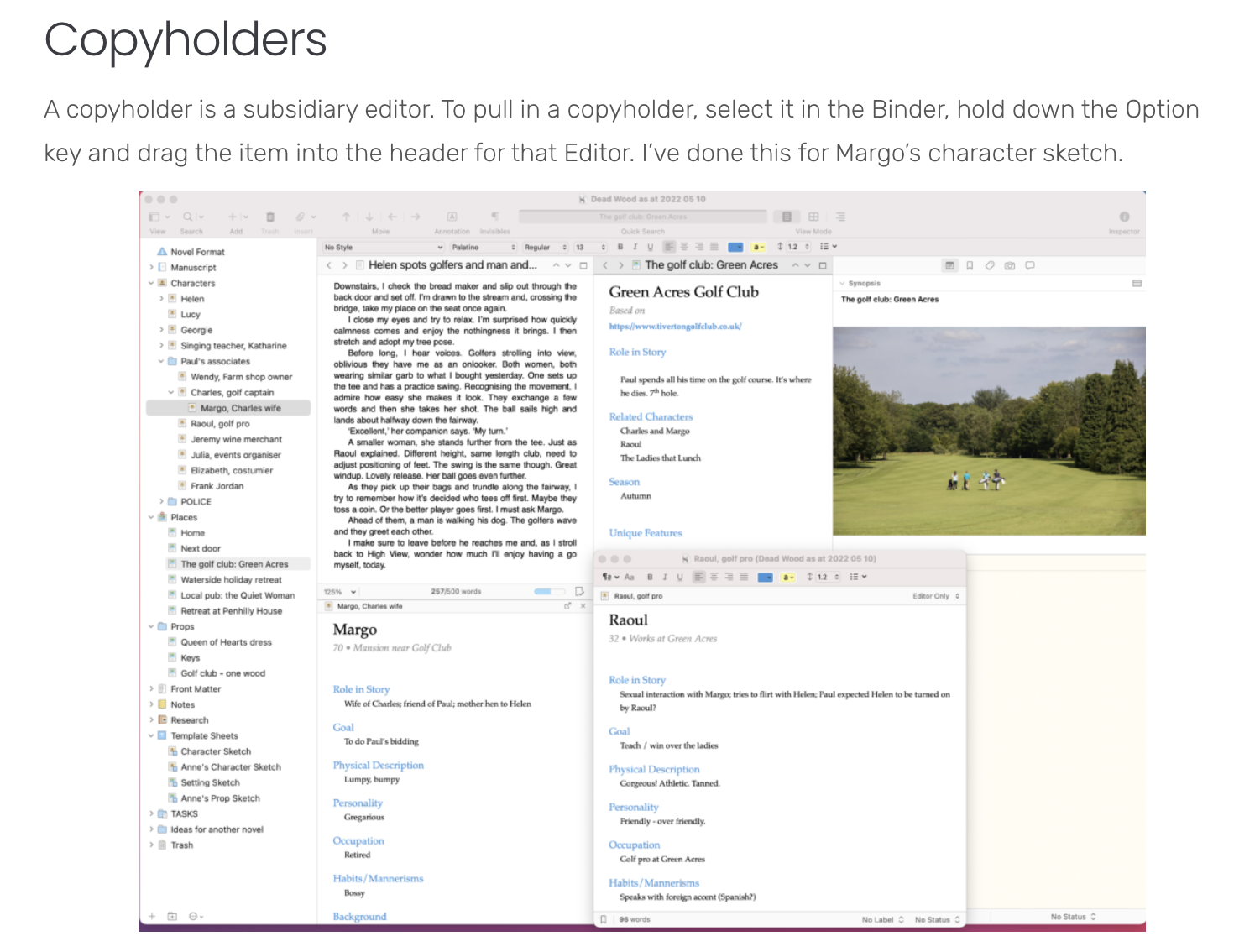This screenshot has height=952, width=1234.
Task: Go back in left editor history
Action: click(x=329, y=265)
